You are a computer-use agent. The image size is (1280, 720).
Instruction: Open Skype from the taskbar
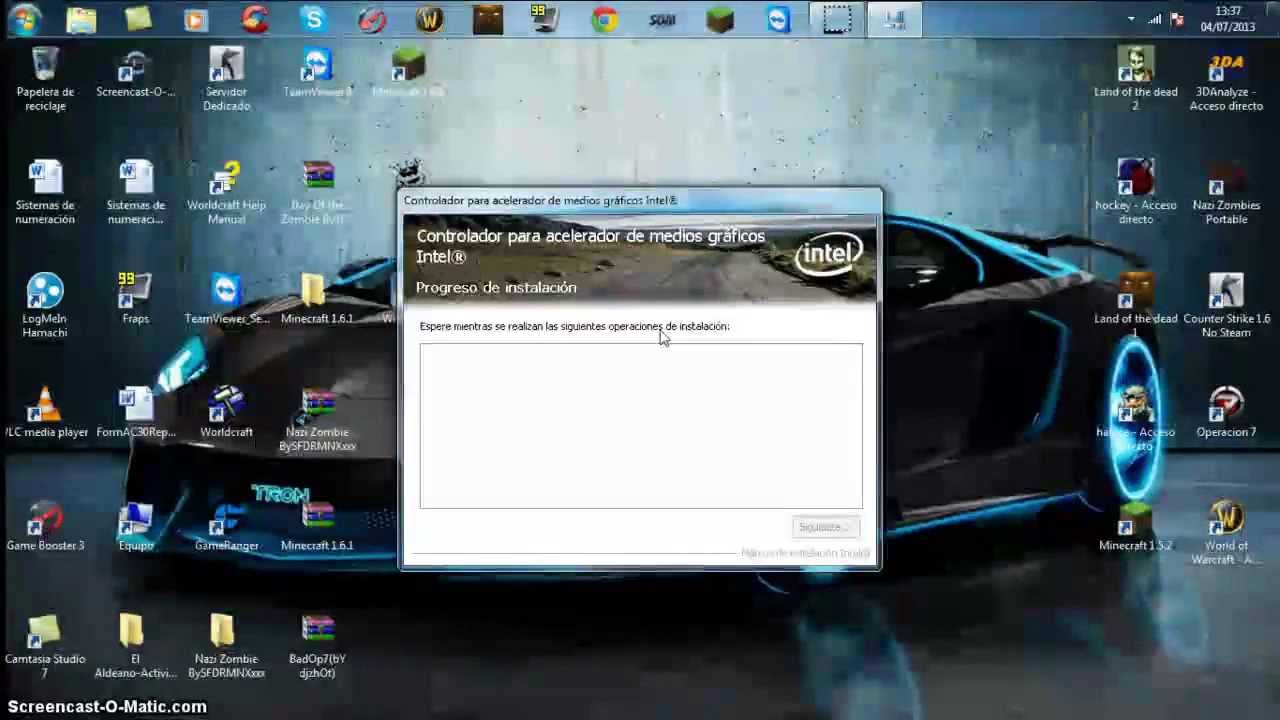tap(314, 19)
